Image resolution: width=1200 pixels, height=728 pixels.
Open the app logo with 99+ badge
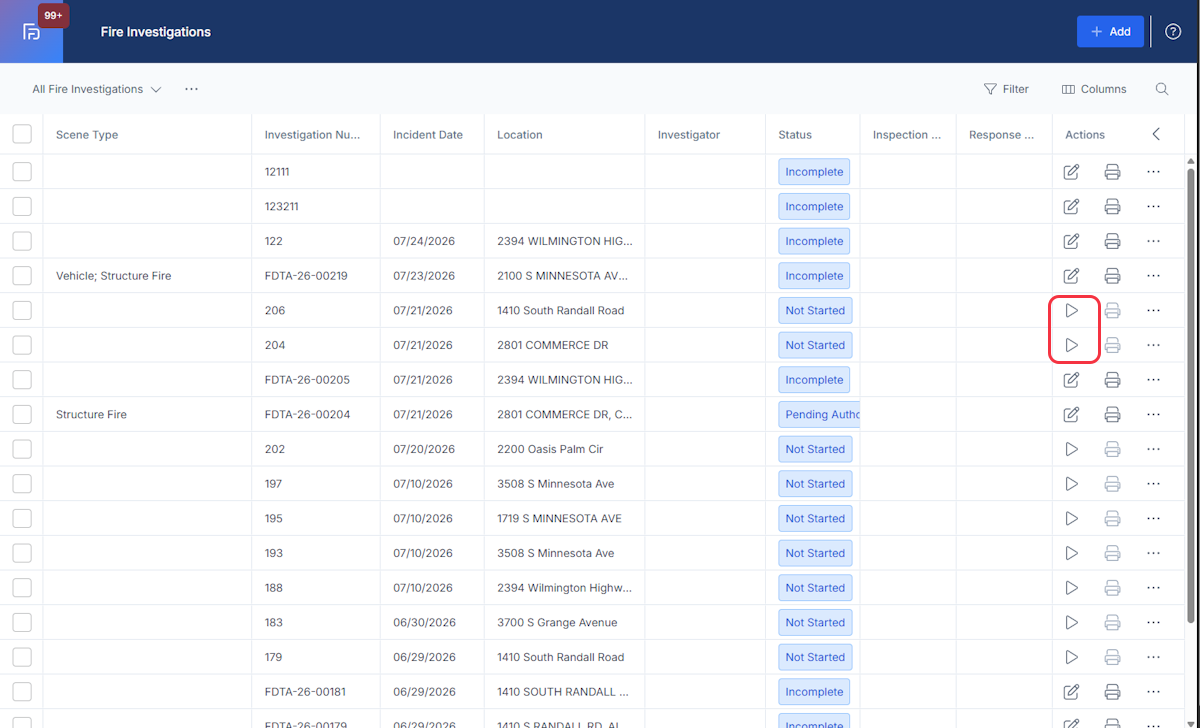click(x=31, y=31)
